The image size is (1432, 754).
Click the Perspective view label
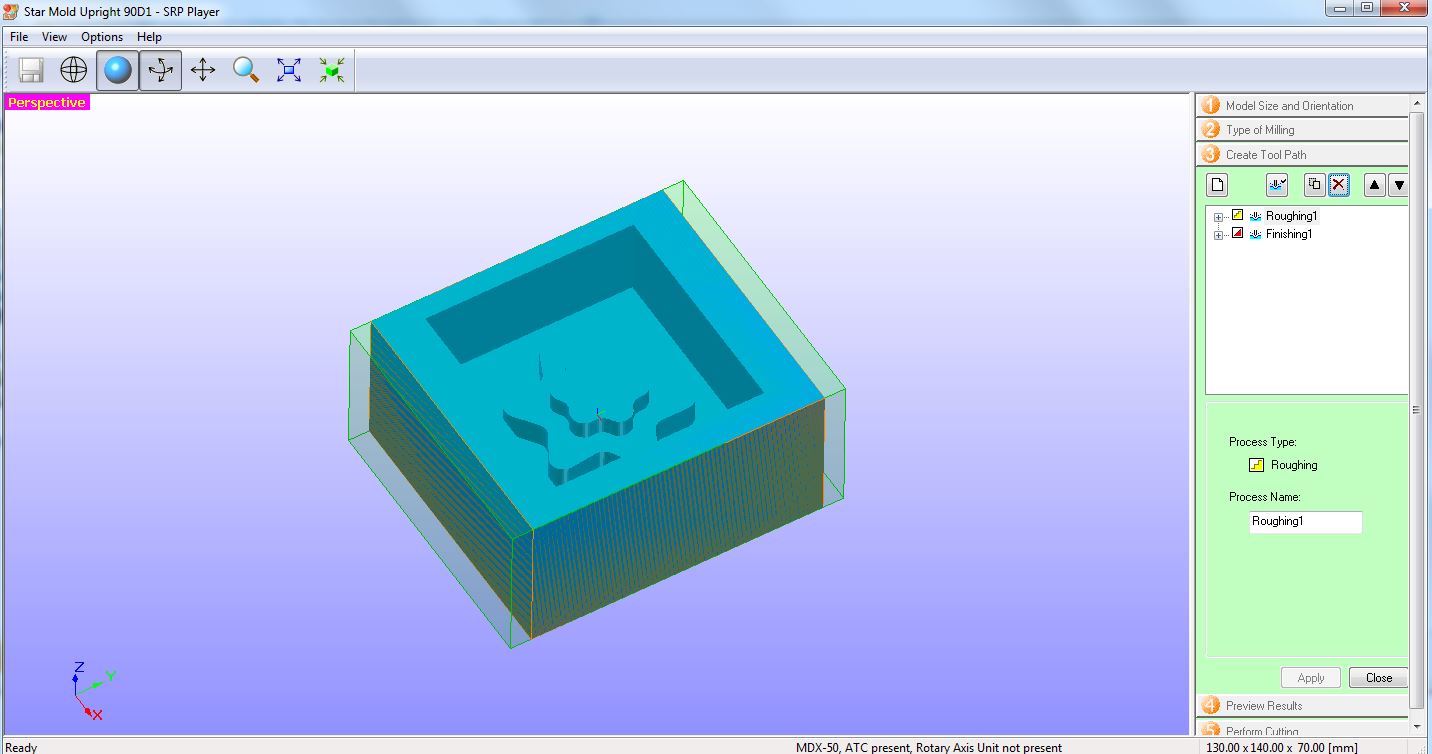point(47,102)
